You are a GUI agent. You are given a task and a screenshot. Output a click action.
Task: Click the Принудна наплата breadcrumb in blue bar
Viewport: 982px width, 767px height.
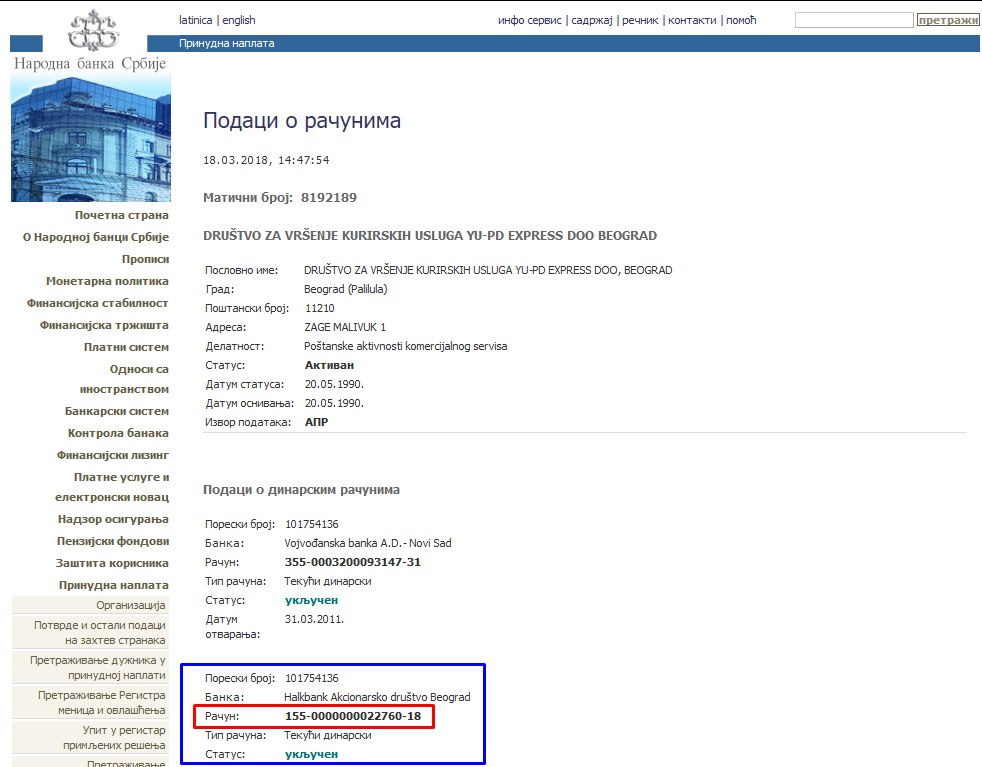[227, 43]
